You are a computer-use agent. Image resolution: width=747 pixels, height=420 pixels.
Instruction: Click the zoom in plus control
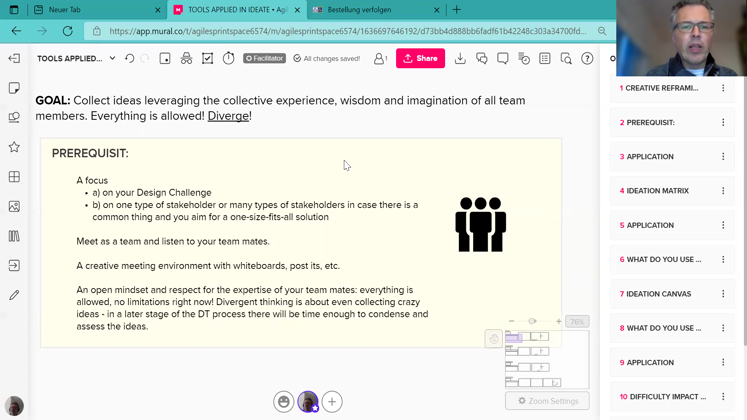pos(558,321)
